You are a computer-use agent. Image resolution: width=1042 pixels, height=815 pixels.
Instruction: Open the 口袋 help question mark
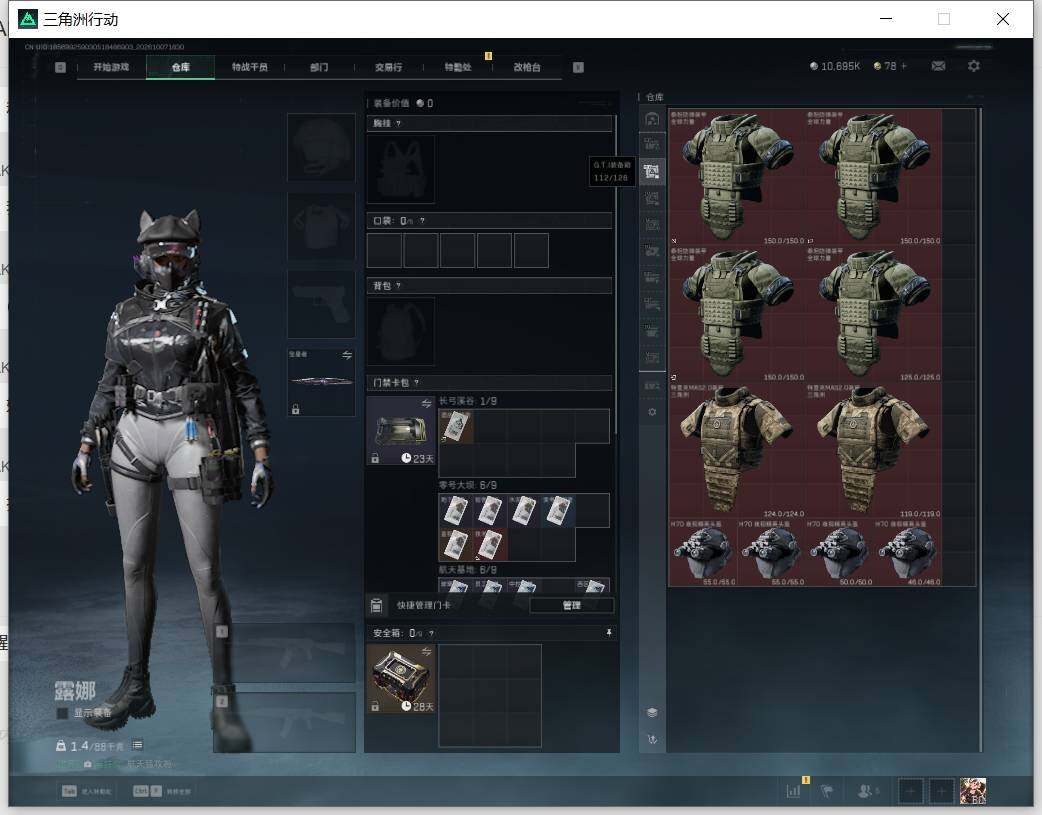click(422, 221)
